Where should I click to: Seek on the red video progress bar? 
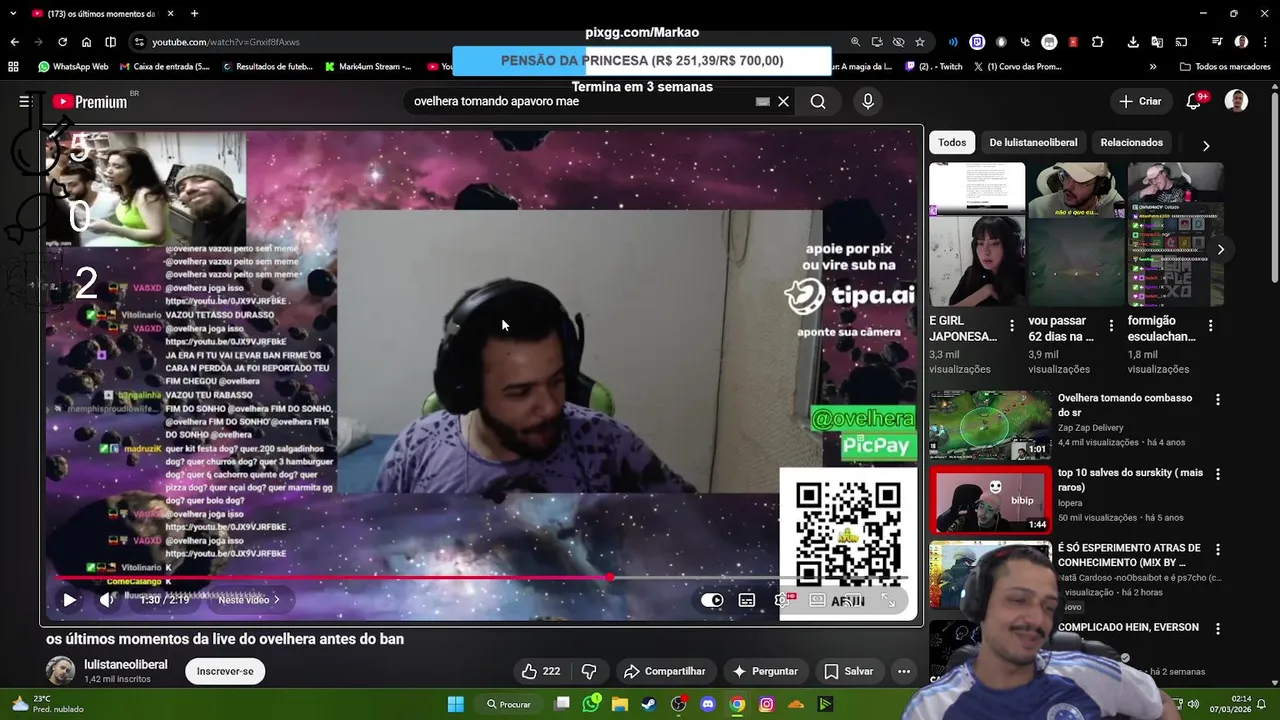pyautogui.click(x=482, y=578)
